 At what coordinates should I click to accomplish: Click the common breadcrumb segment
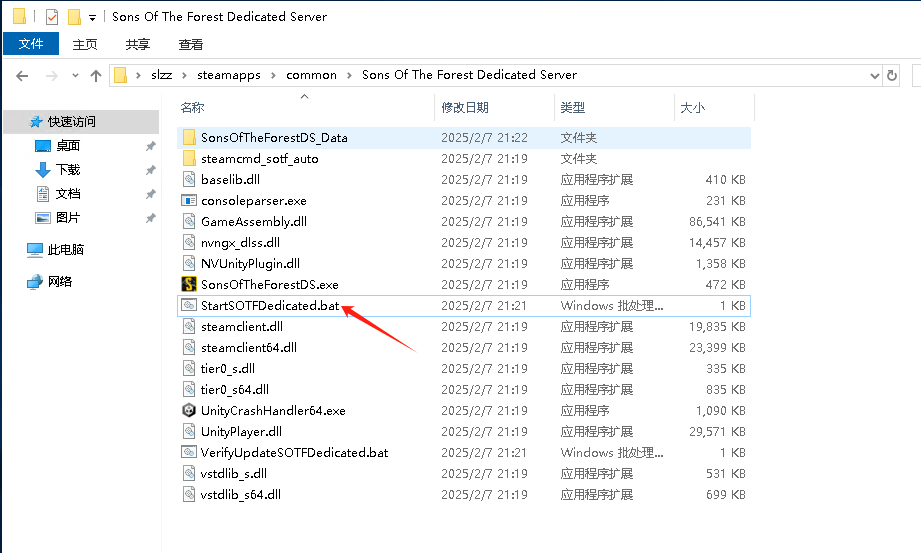pos(311,75)
